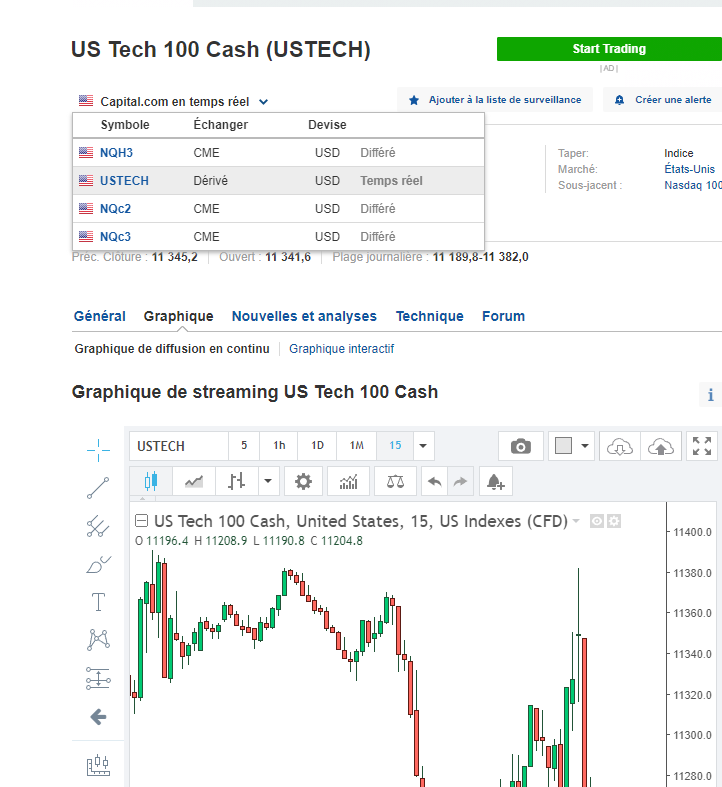This screenshot has height=787, width=722.
Task: Open chart style dropdown arrow
Action: pyautogui.click(x=268, y=481)
